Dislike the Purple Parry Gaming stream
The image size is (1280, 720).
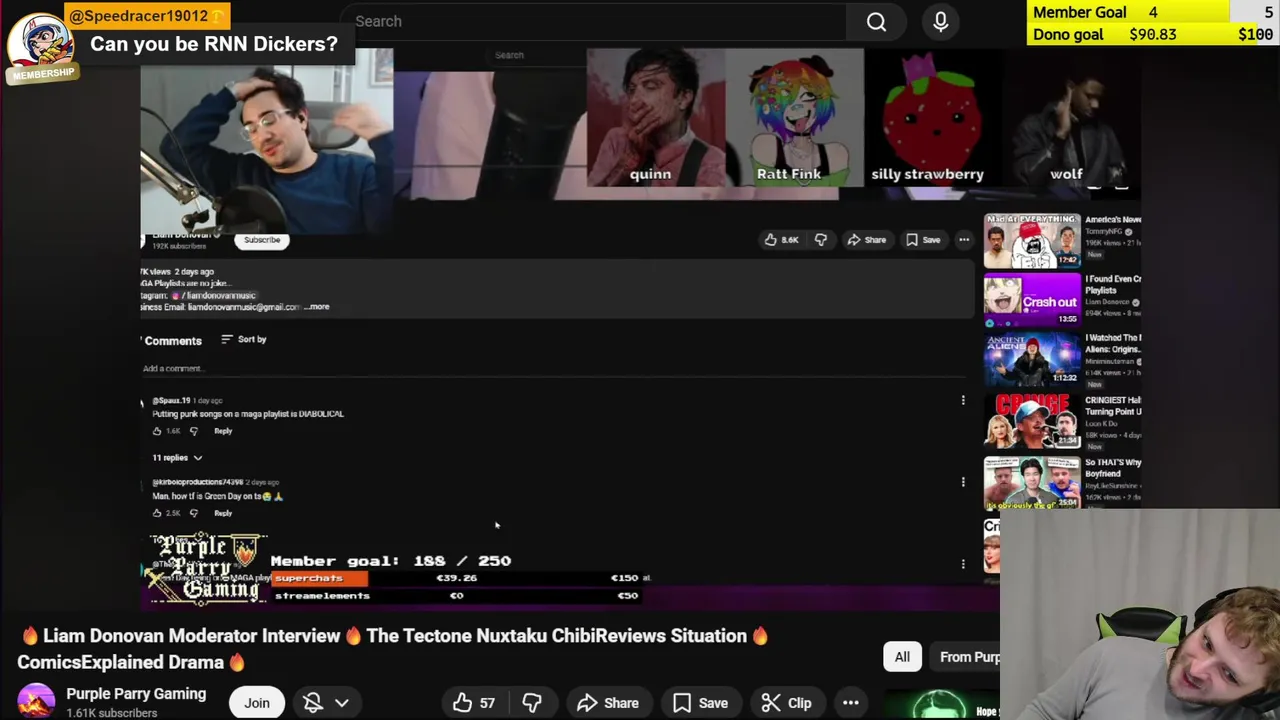point(532,703)
